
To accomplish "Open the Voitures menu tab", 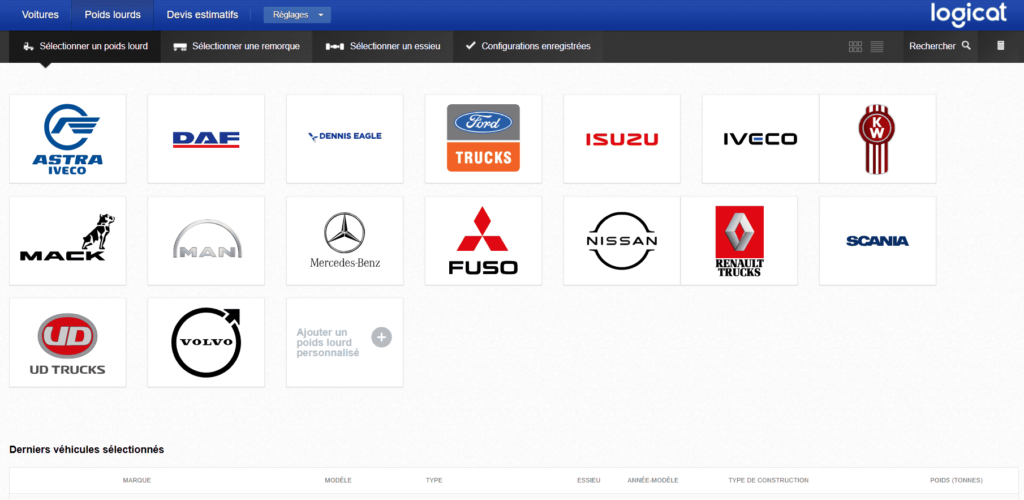I will coord(40,15).
